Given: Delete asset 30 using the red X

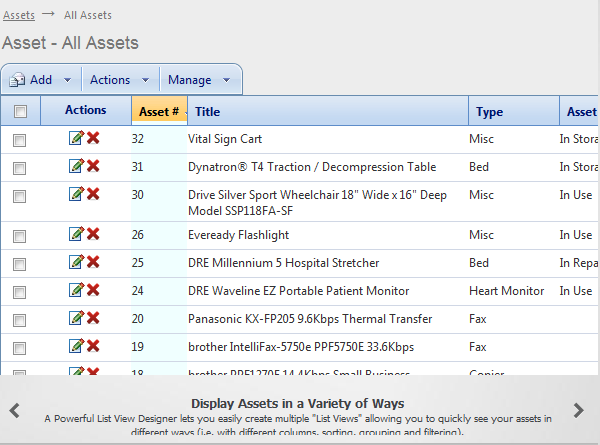Looking at the screenshot, I should [93, 194].
